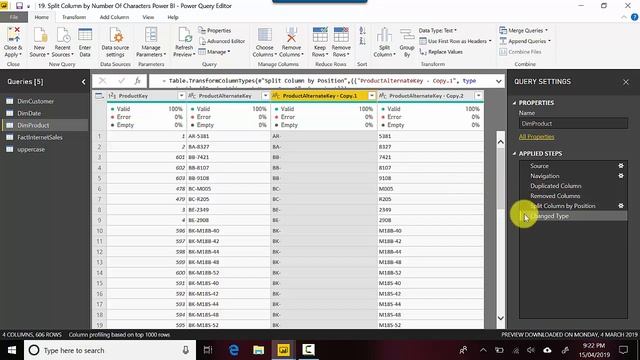Click the vertical scrollbar down arrow
The image size is (640, 360).
(500, 318)
